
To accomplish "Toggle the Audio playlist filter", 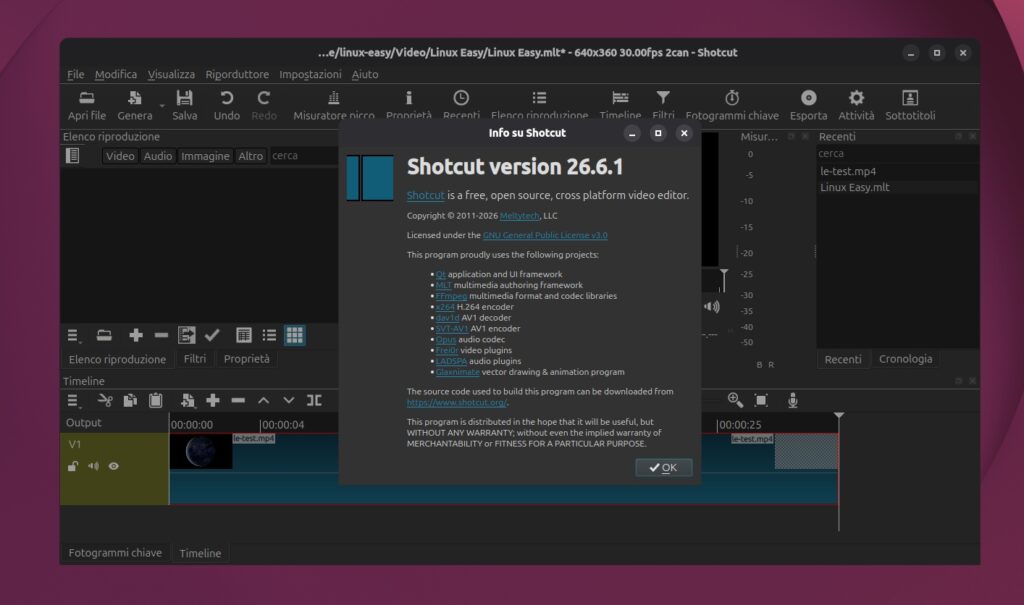I will (x=158, y=155).
